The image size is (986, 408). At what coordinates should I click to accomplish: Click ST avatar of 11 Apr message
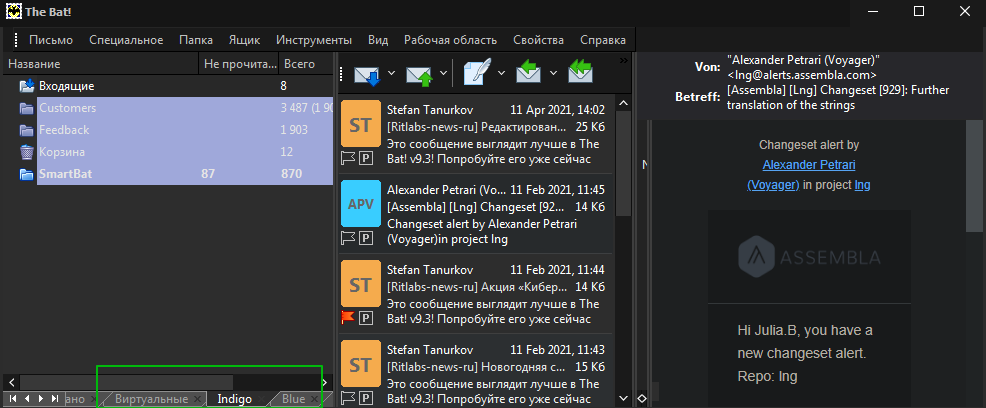pos(360,124)
